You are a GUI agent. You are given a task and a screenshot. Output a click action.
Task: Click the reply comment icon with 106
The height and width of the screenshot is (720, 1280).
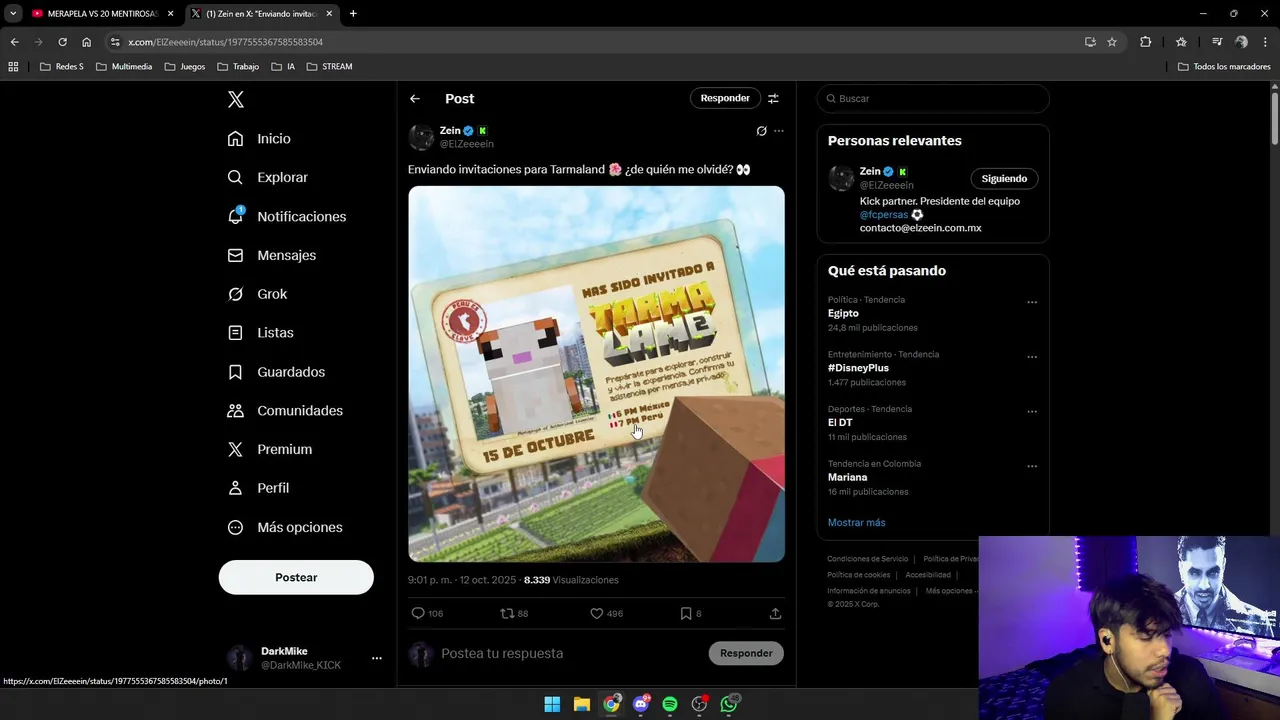pos(418,613)
